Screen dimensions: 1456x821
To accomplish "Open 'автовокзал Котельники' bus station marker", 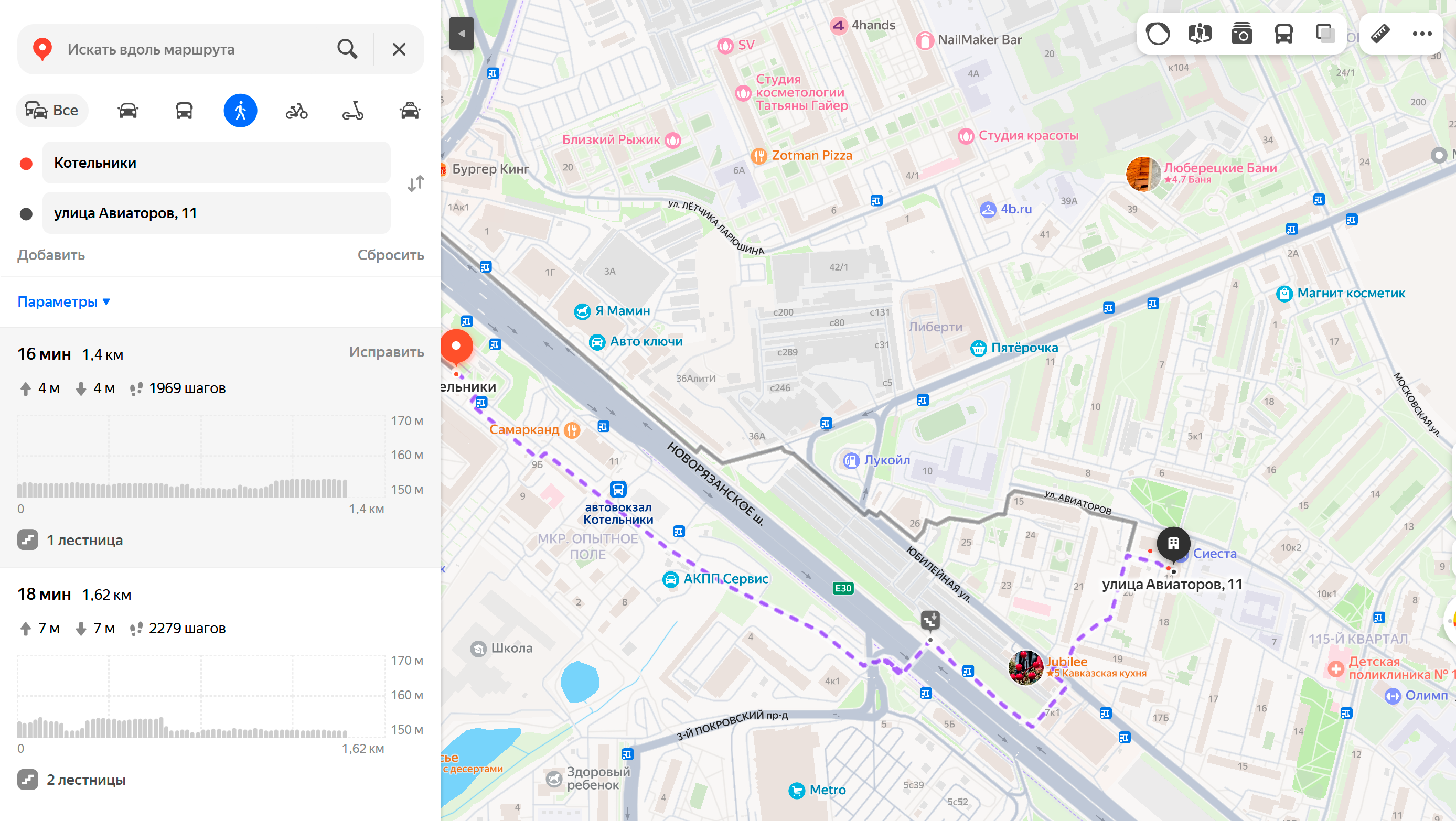I will pyautogui.click(x=618, y=489).
